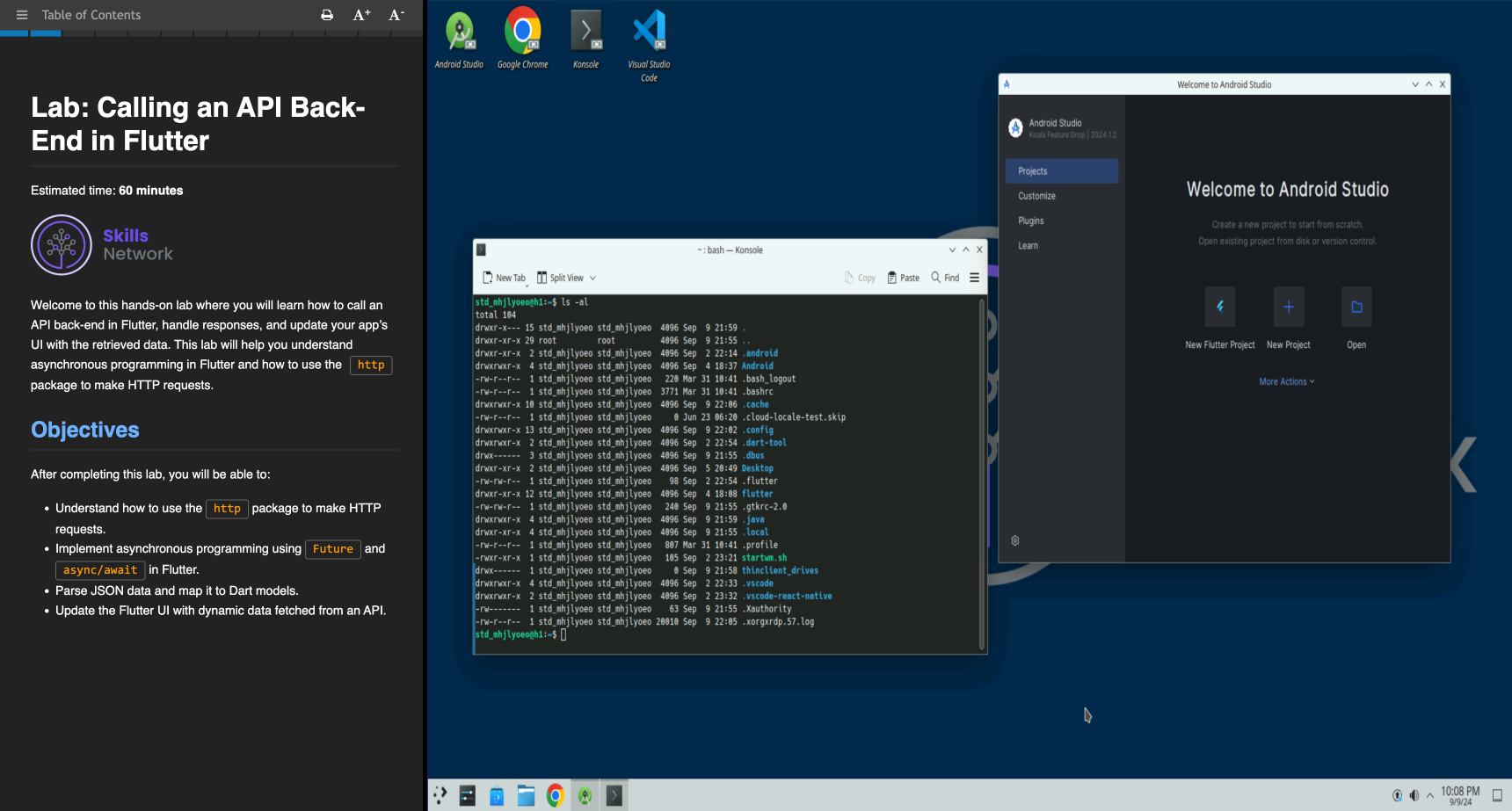Open Dolphin file manager from taskbar
The height and width of the screenshot is (811, 1512).
point(526,795)
